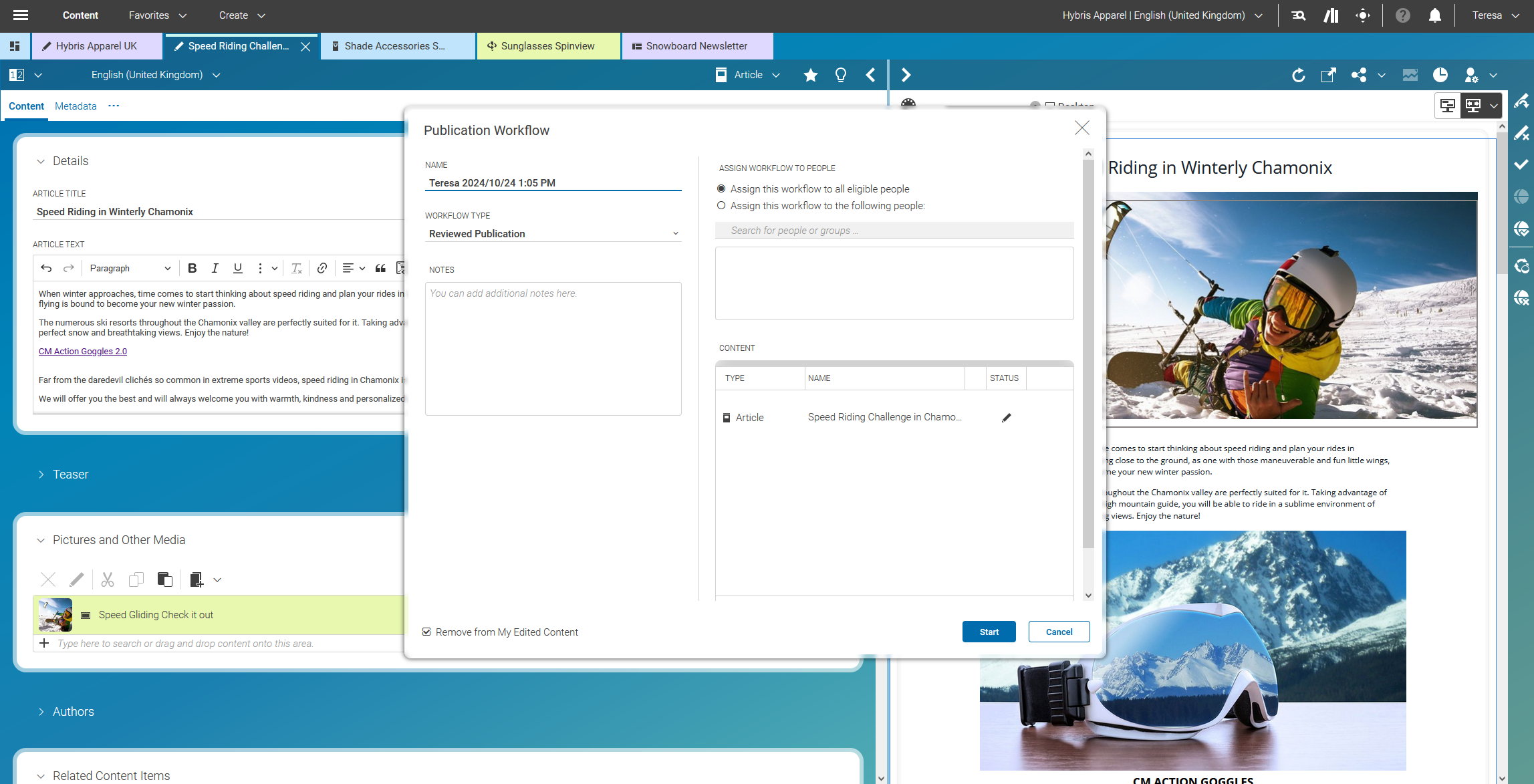The image size is (1534, 784).
Task: Expand the Authors section
Action: (41, 711)
